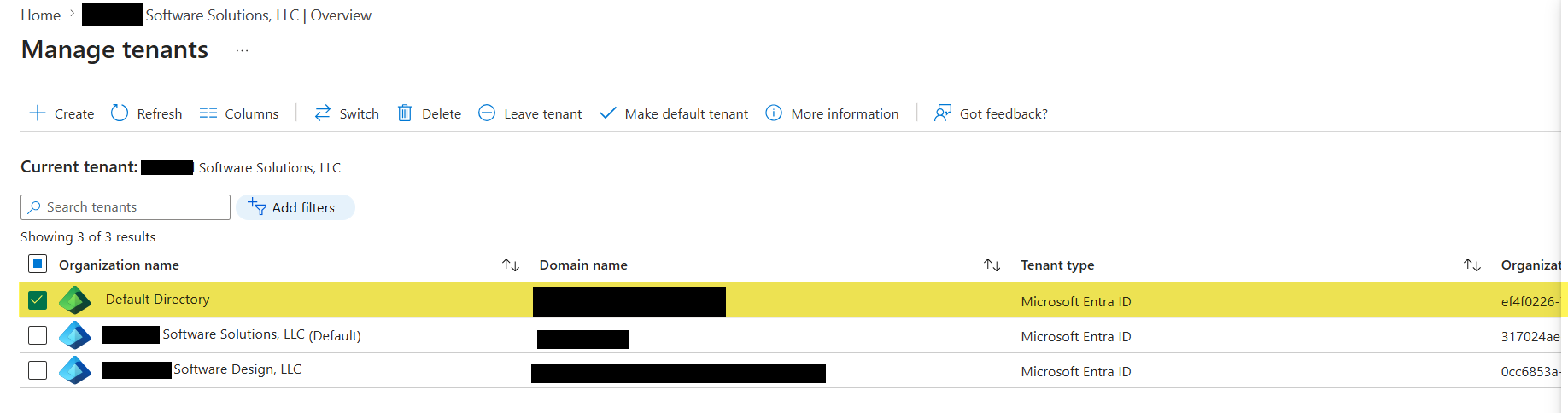Viewport: 1568px width, 413px height.
Task: Click the Software Design, LLC tenant logo icon
Action: 75,369
